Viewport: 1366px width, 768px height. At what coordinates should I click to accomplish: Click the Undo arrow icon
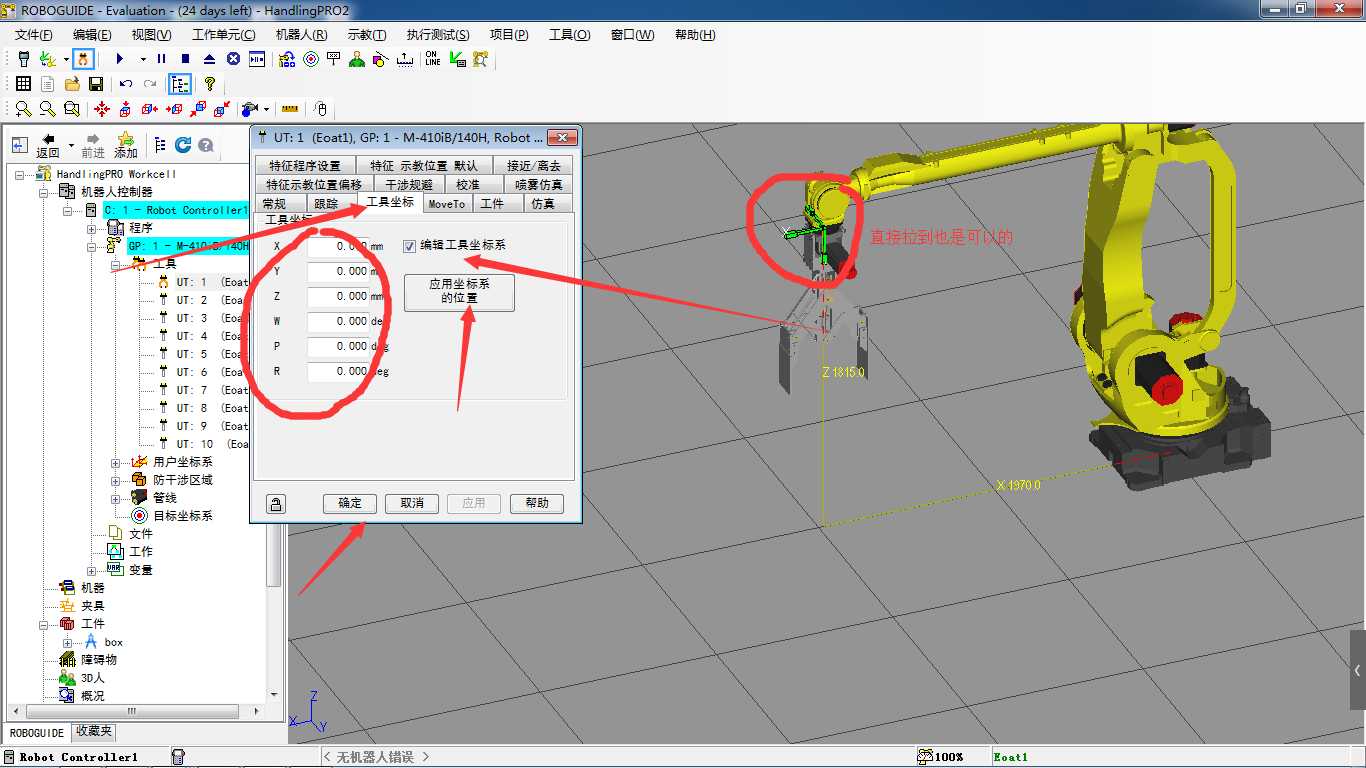tap(126, 84)
